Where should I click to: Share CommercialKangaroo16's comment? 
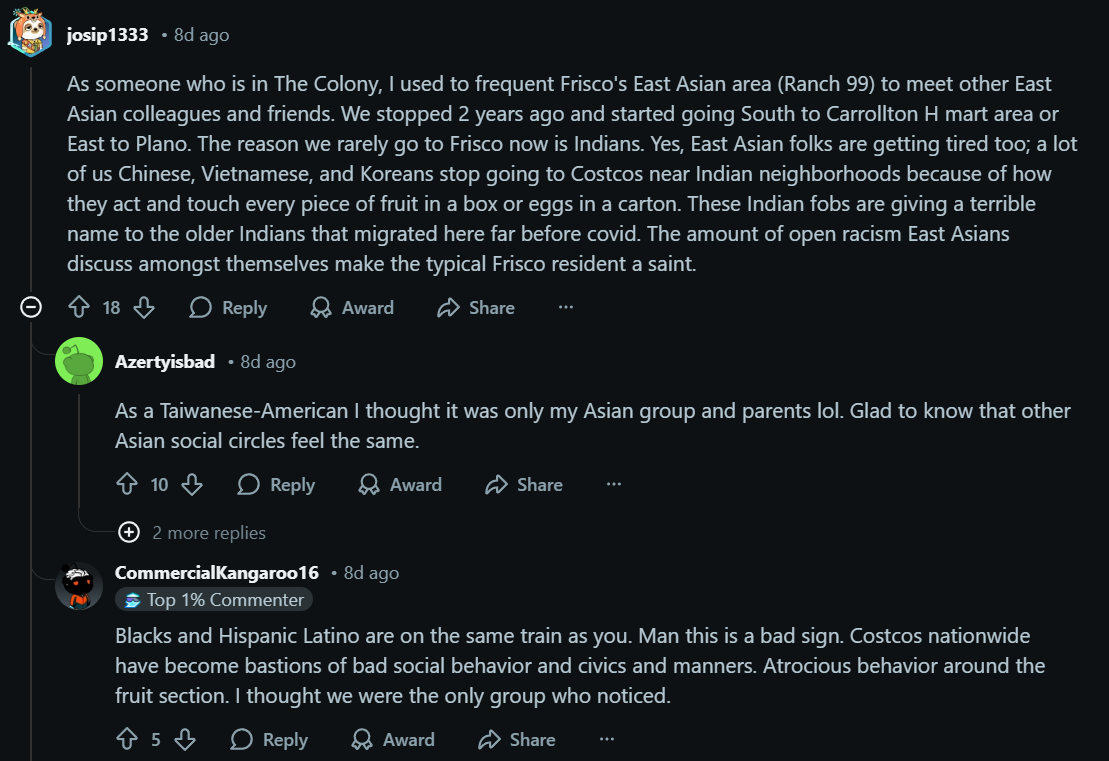517,740
